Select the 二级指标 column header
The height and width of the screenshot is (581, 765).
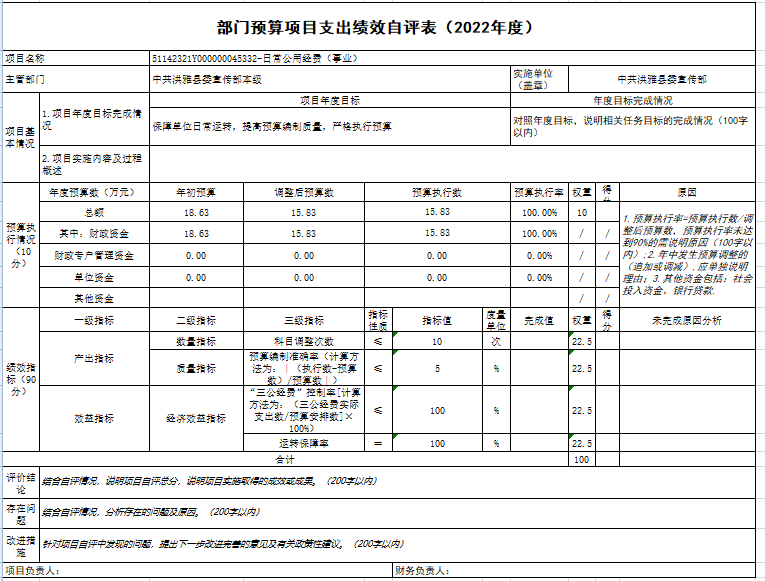(x=196, y=320)
